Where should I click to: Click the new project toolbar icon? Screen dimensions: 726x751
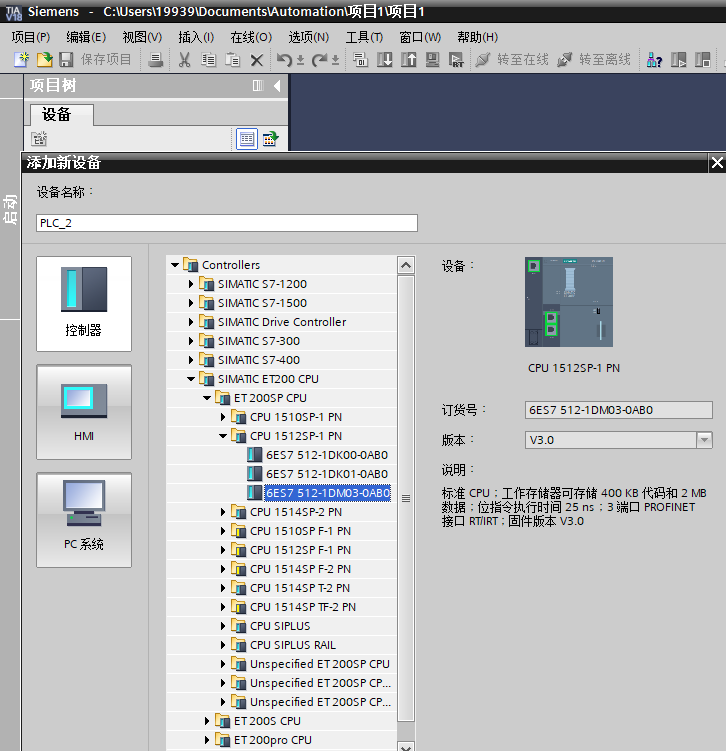[20, 60]
